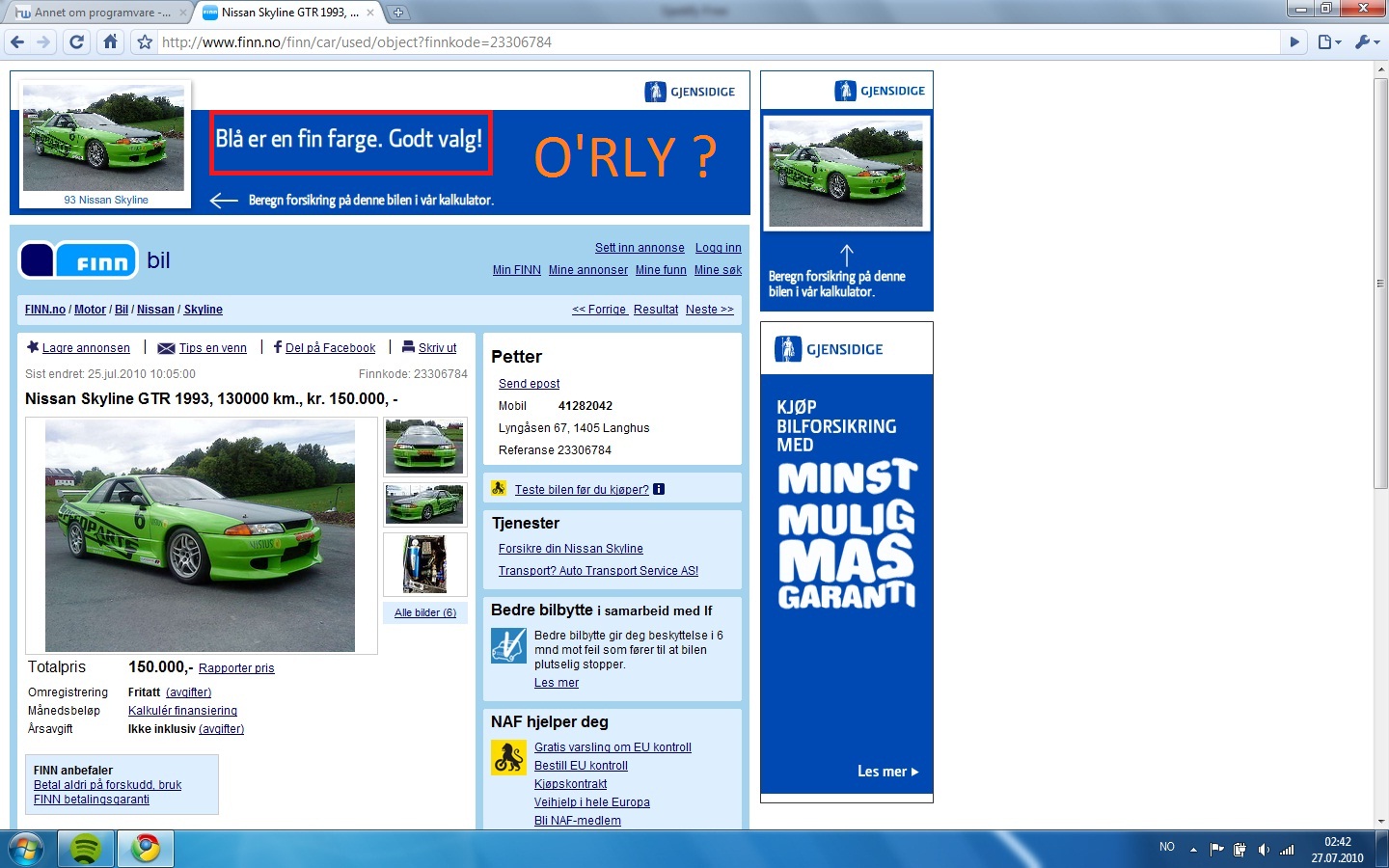Select the engine bay thumbnail
Screen dimensions: 1389x868
pos(424,564)
